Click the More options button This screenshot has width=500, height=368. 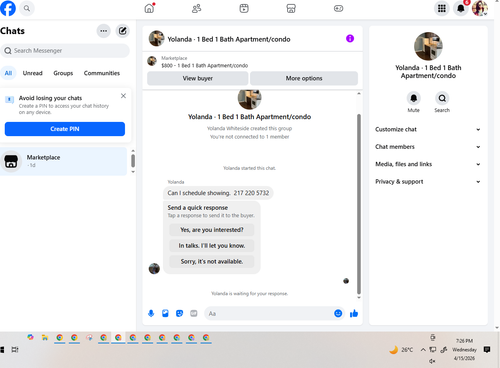click(x=304, y=78)
